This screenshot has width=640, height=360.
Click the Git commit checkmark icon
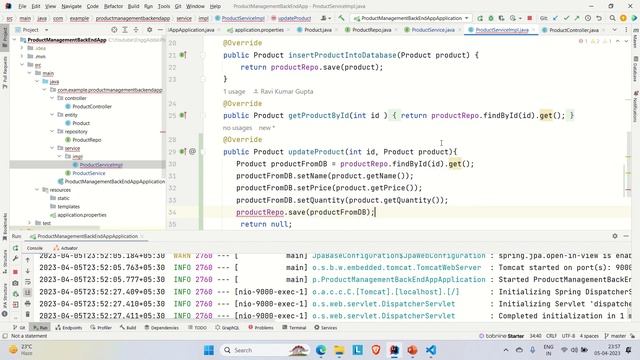click(566, 18)
